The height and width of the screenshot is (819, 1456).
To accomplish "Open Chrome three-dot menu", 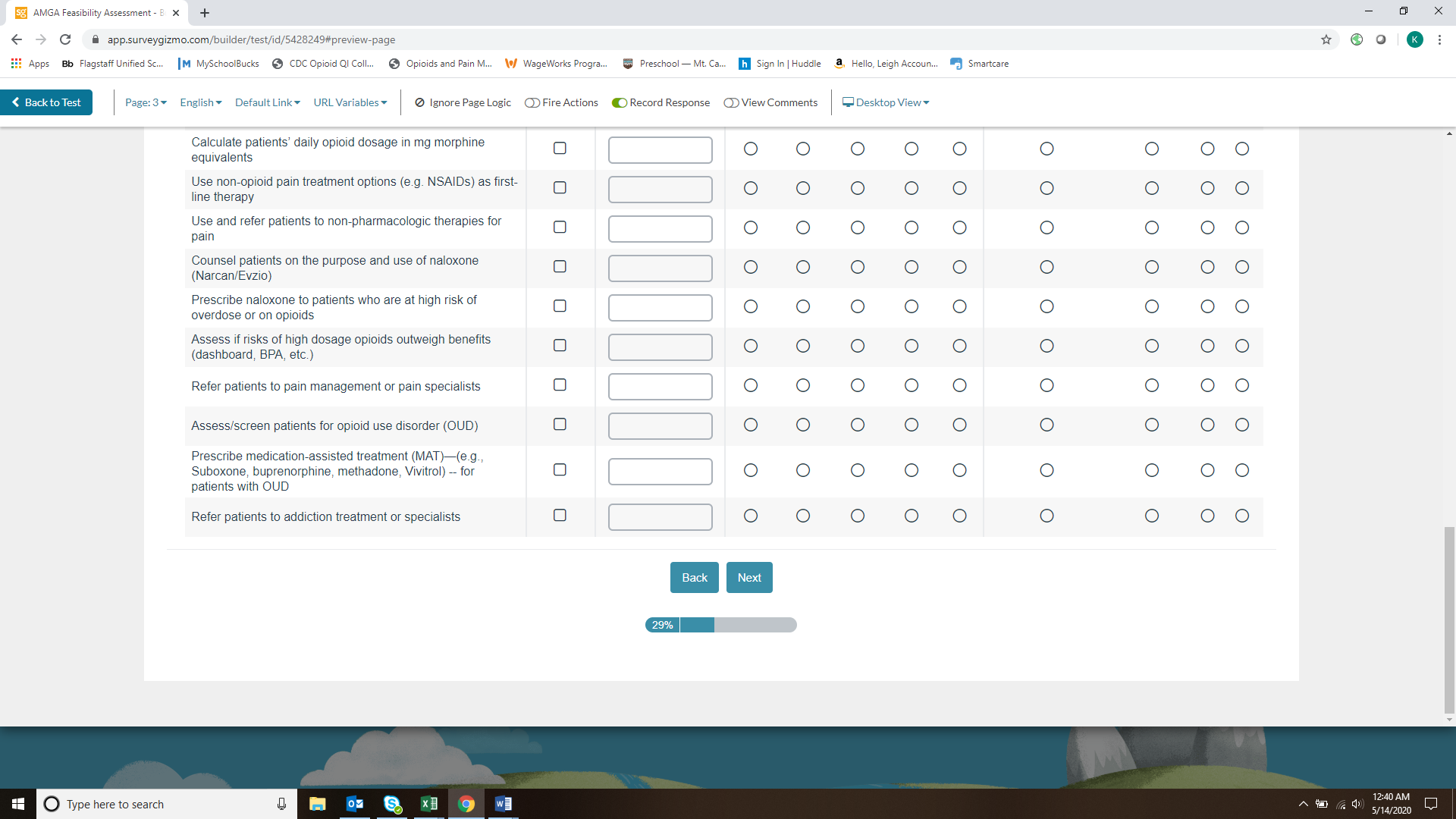I will pyautogui.click(x=1439, y=39).
